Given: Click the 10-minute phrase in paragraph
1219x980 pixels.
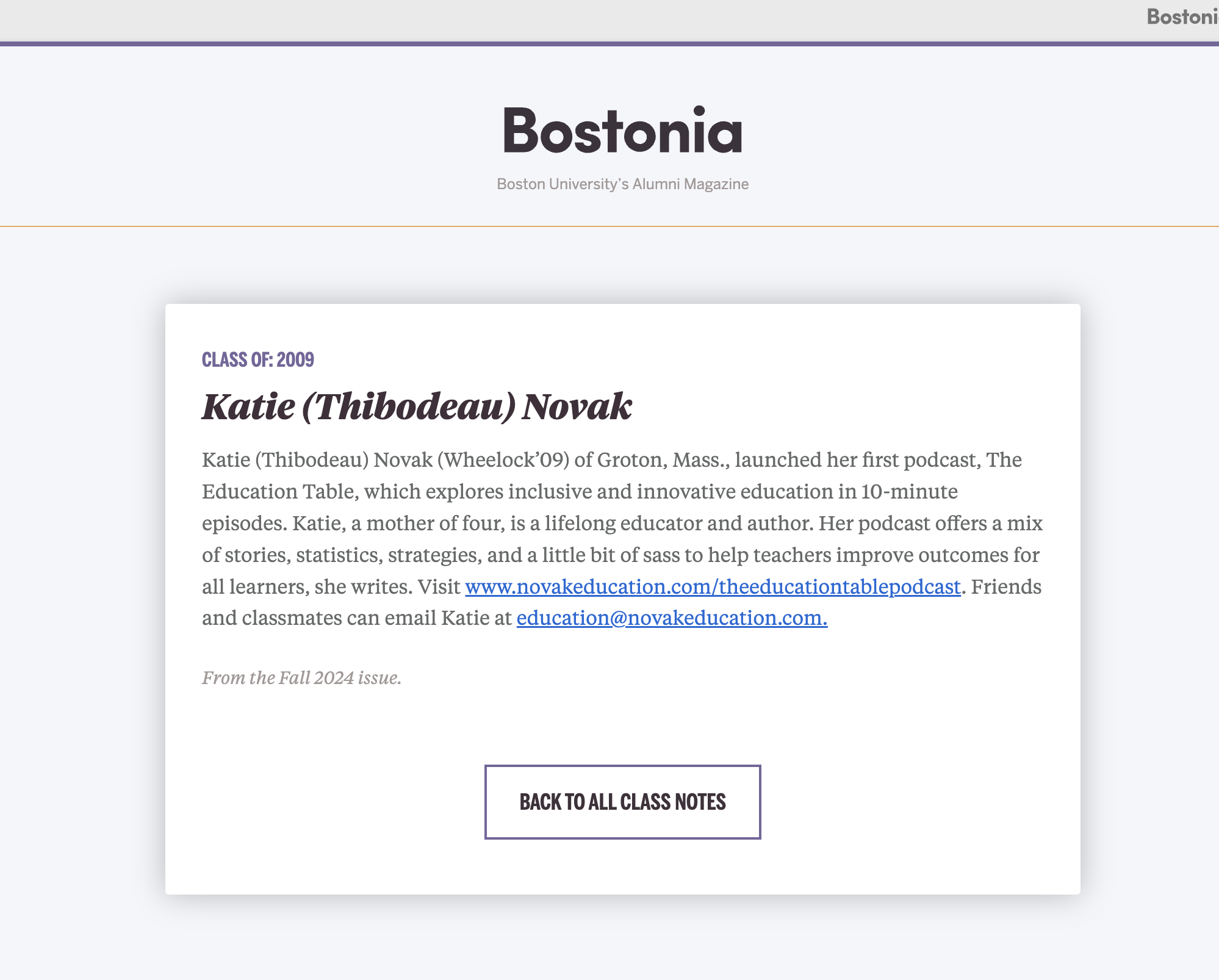Looking at the screenshot, I should click(x=909, y=491).
